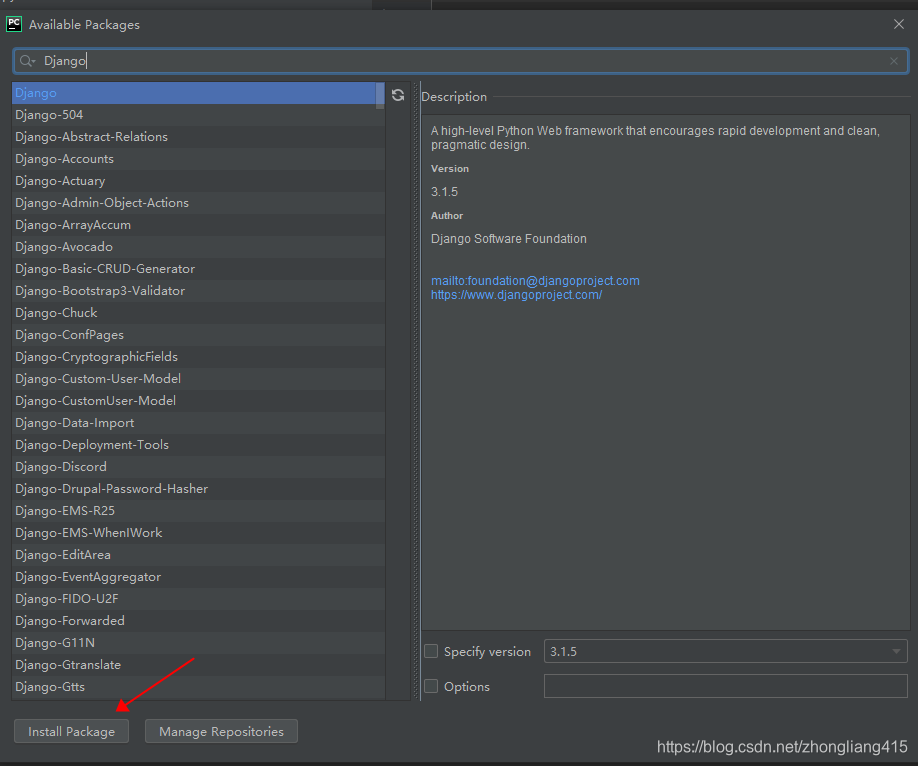Screen dimensions: 918x766
Task: Clear search text using the X icon
Action: click(x=893, y=61)
